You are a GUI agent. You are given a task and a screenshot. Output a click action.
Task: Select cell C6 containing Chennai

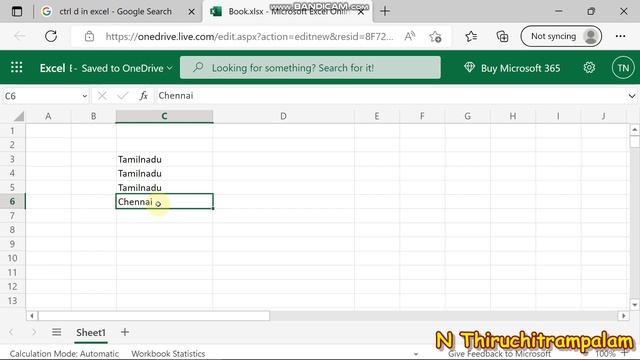tap(164, 201)
